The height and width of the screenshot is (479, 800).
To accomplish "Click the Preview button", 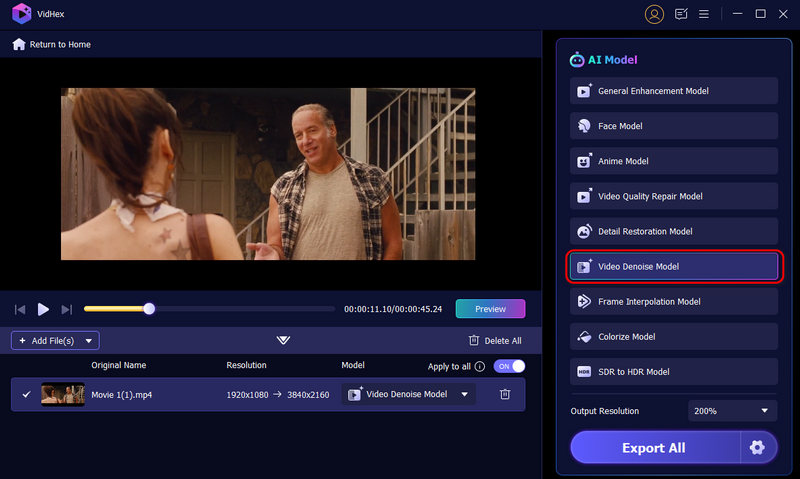I will click(490, 309).
